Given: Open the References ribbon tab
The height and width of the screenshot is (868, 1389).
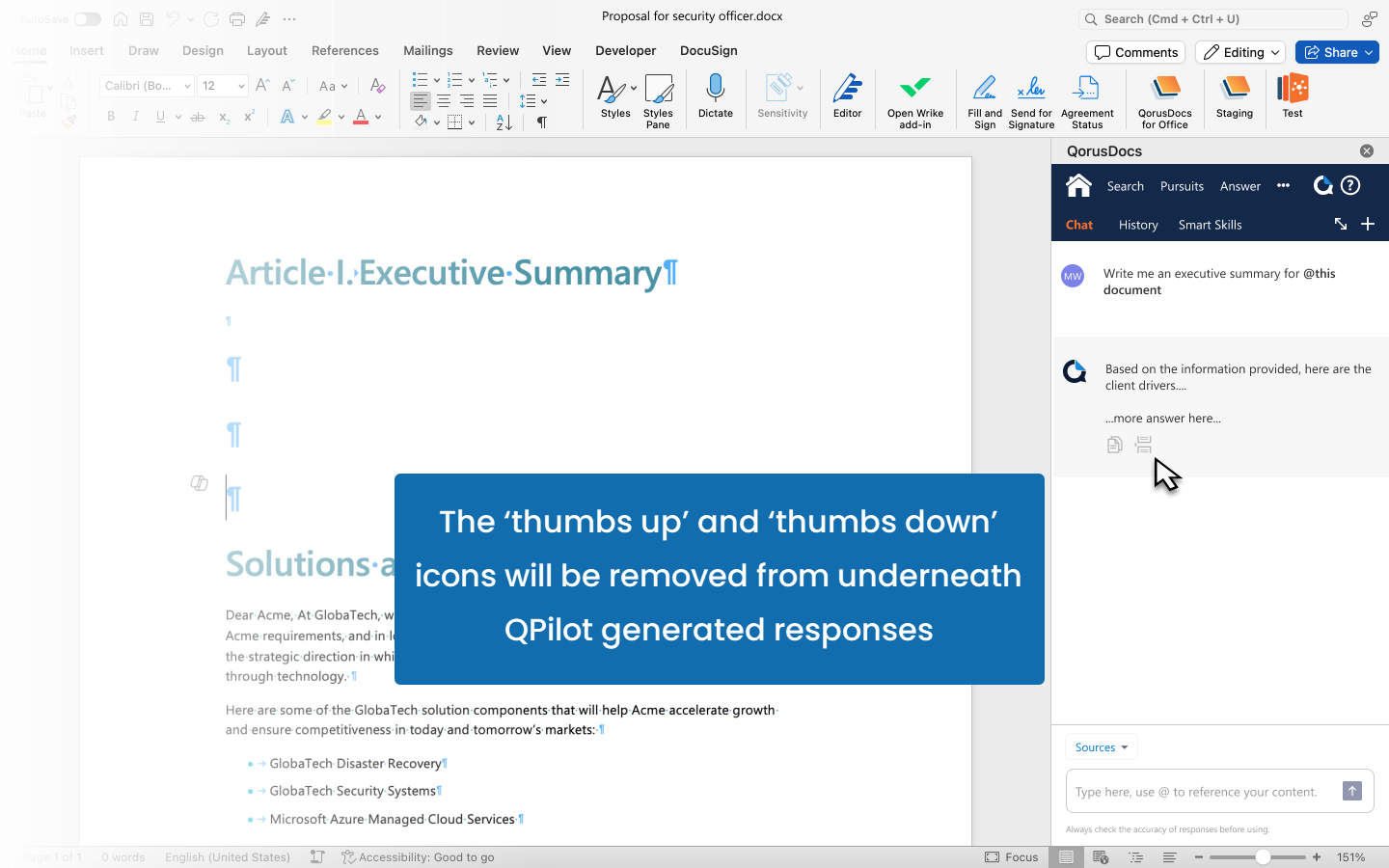Looking at the screenshot, I should click(345, 50).
